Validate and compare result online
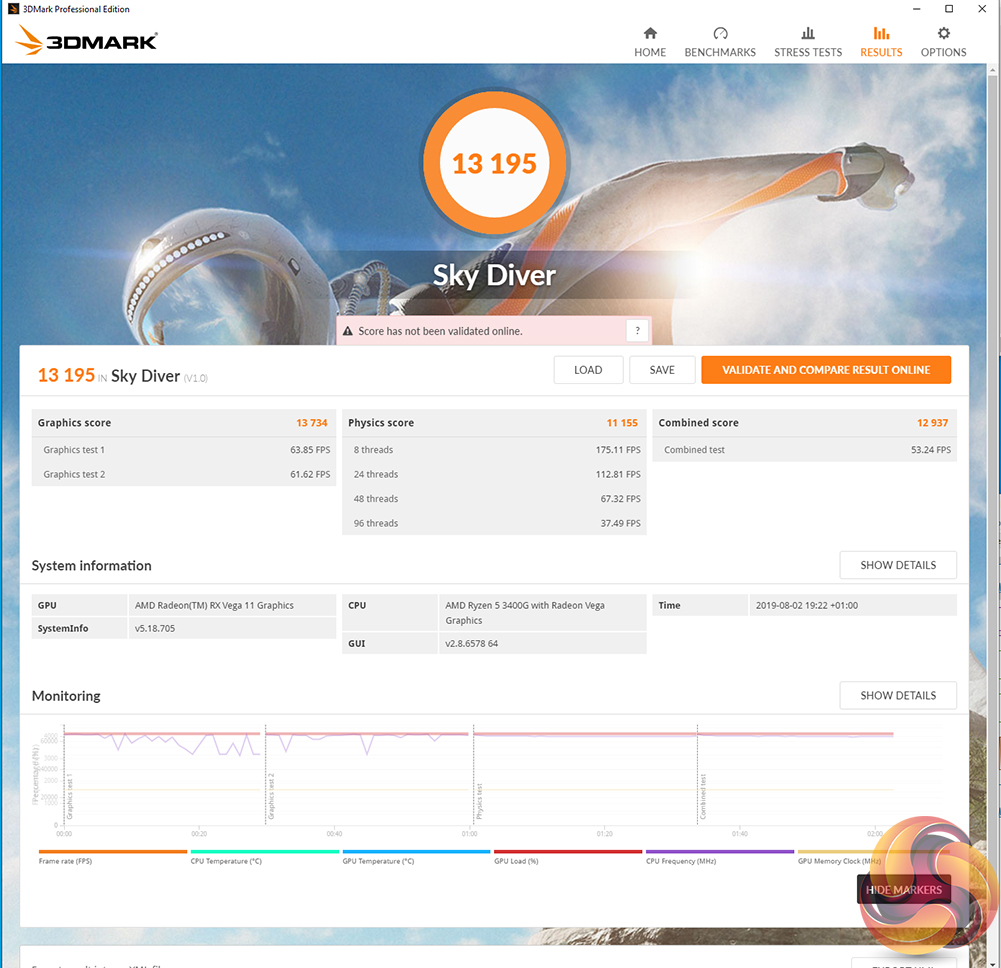The width and height of the screenshot is (1001, 968). click(826, 370)
